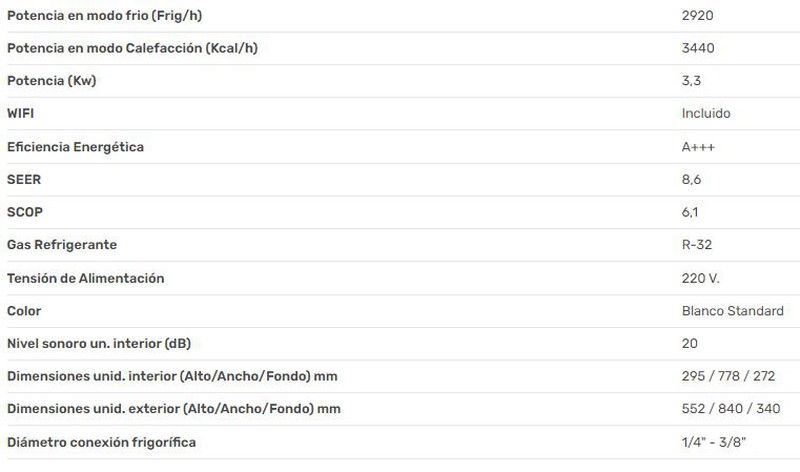Click the 'Incluido' WIFI value
800x472 pixels.
point(706,113)
